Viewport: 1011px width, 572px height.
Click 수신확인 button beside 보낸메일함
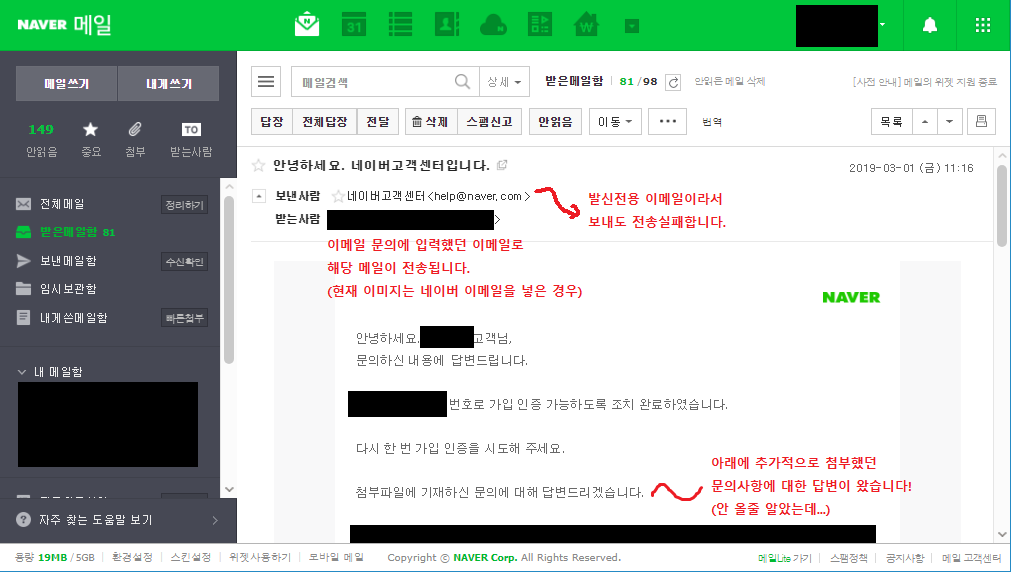pos(184,261)
